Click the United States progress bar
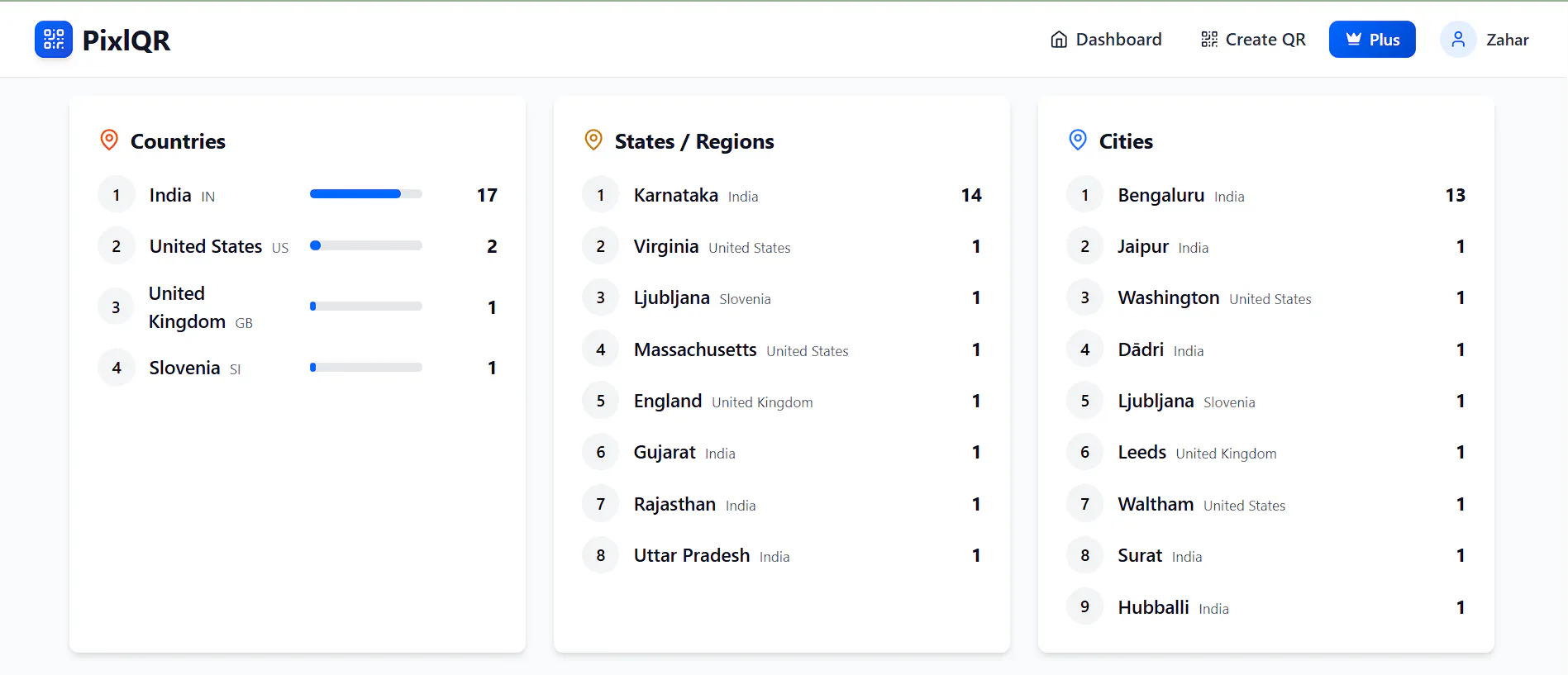Screen dimensions: 1568x675 [366, 245]
